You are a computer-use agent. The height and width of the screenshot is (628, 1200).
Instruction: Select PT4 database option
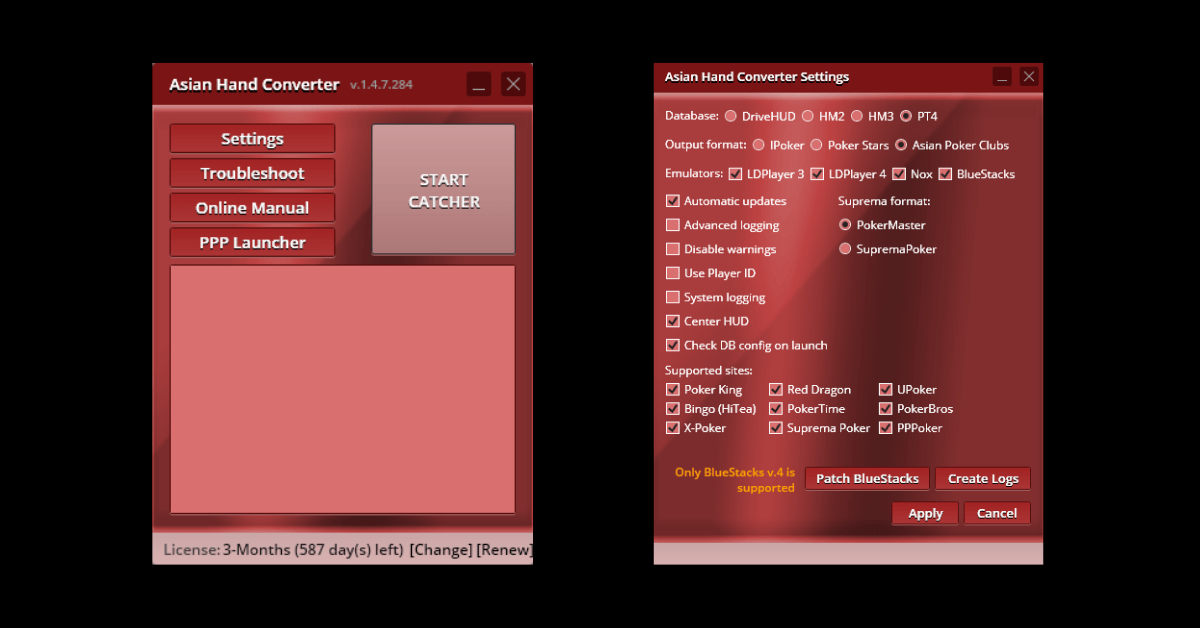point(906,116)
